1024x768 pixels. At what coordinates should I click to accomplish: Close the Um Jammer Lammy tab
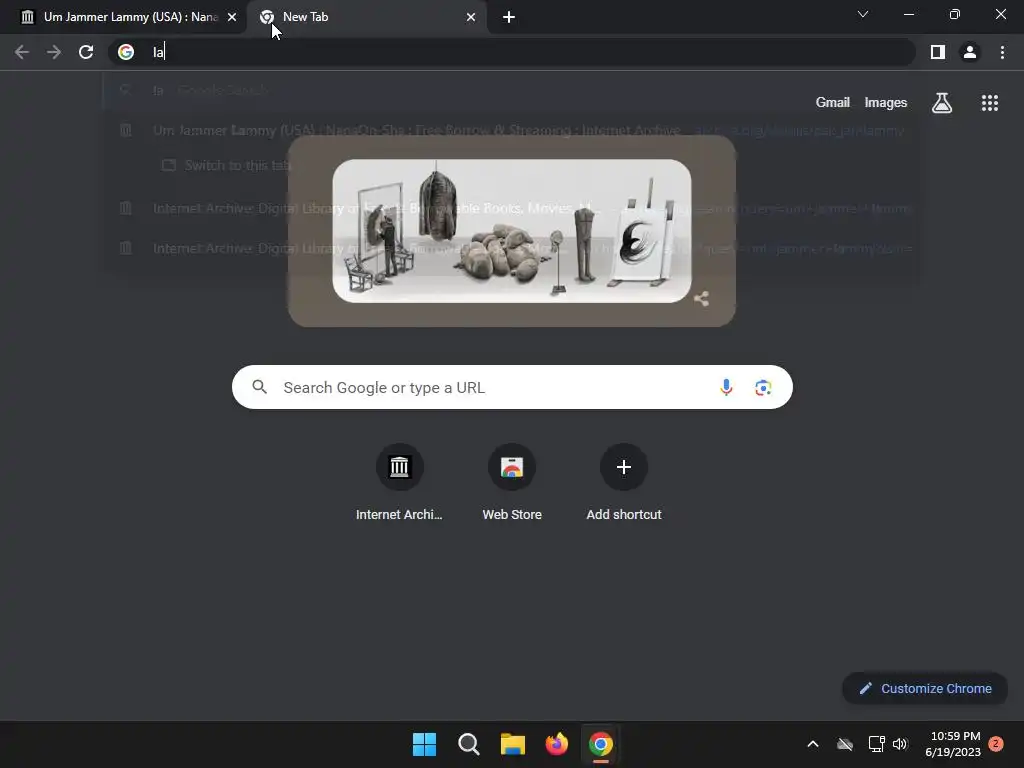tap(232, 17)
